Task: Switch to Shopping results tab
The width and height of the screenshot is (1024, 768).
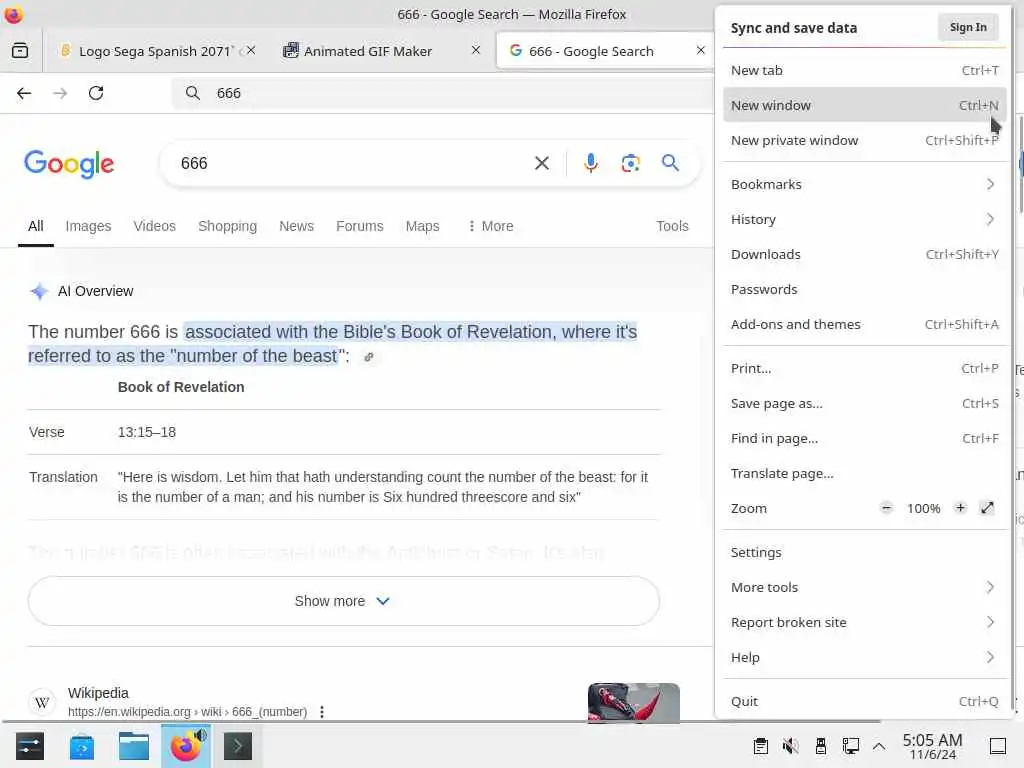Action: pos(227,226)
